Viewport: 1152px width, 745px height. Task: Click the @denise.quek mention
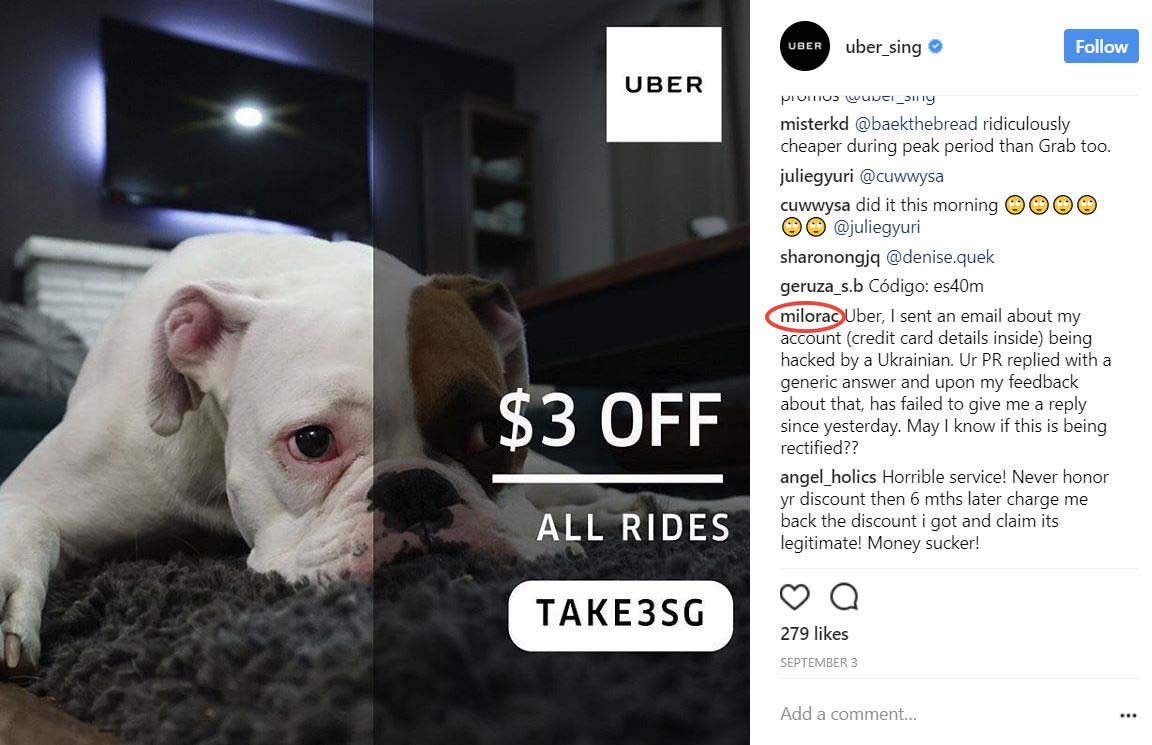[x=940, y=257]
